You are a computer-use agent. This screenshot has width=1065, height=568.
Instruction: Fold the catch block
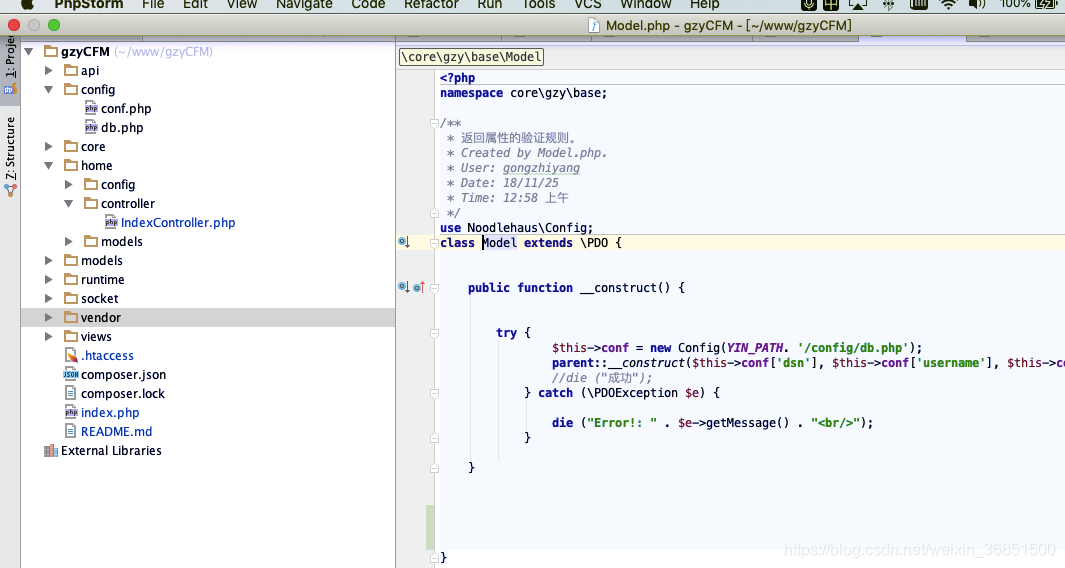[x=434, y=393]
